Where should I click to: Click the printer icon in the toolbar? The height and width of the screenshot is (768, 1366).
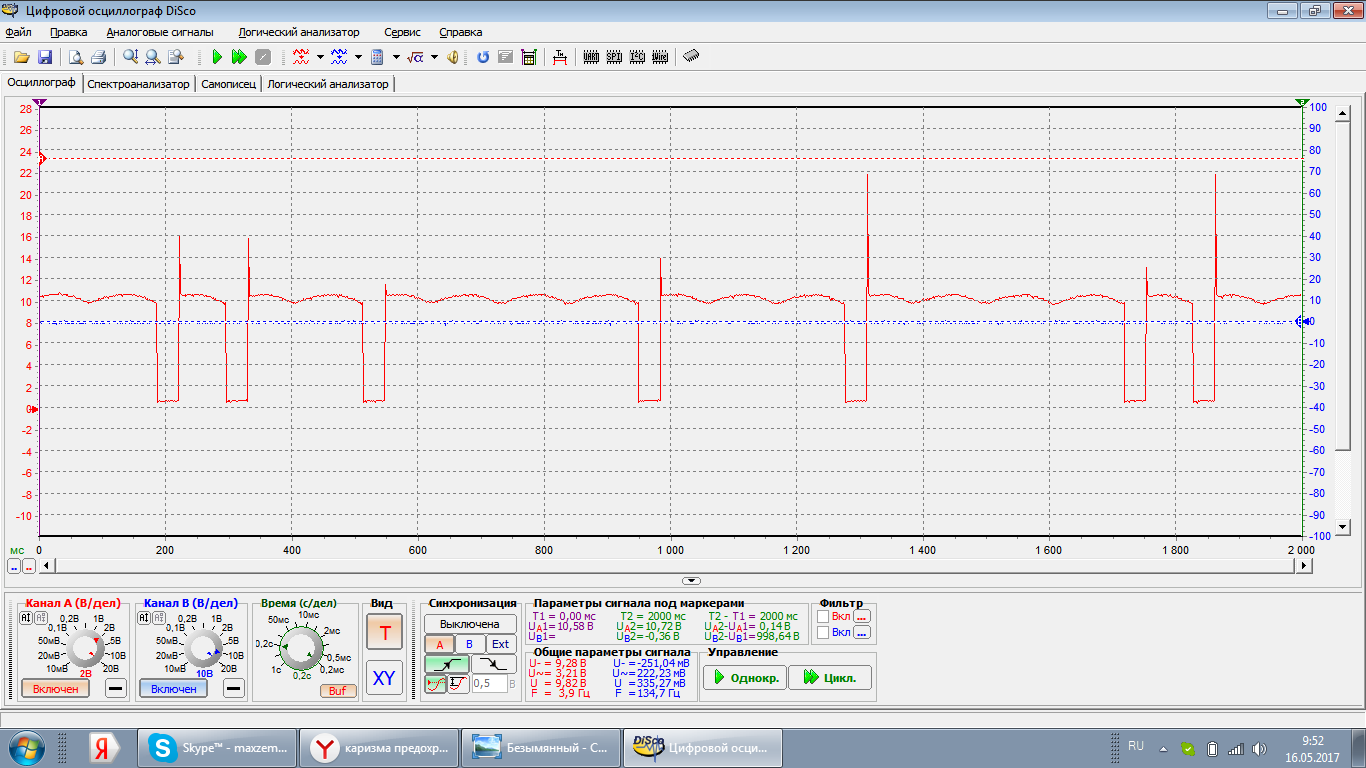[x=98, y=57]
